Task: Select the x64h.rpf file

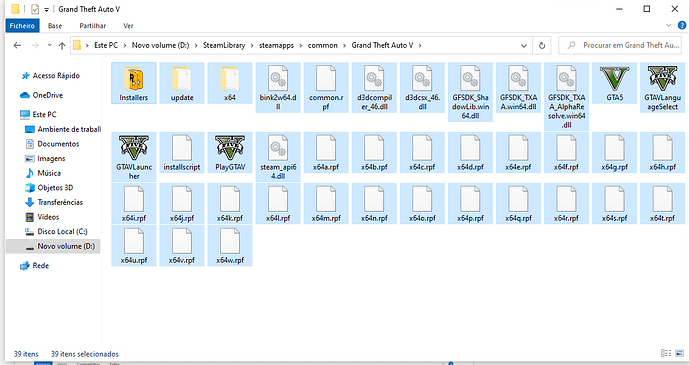Action: pos(662,153)
